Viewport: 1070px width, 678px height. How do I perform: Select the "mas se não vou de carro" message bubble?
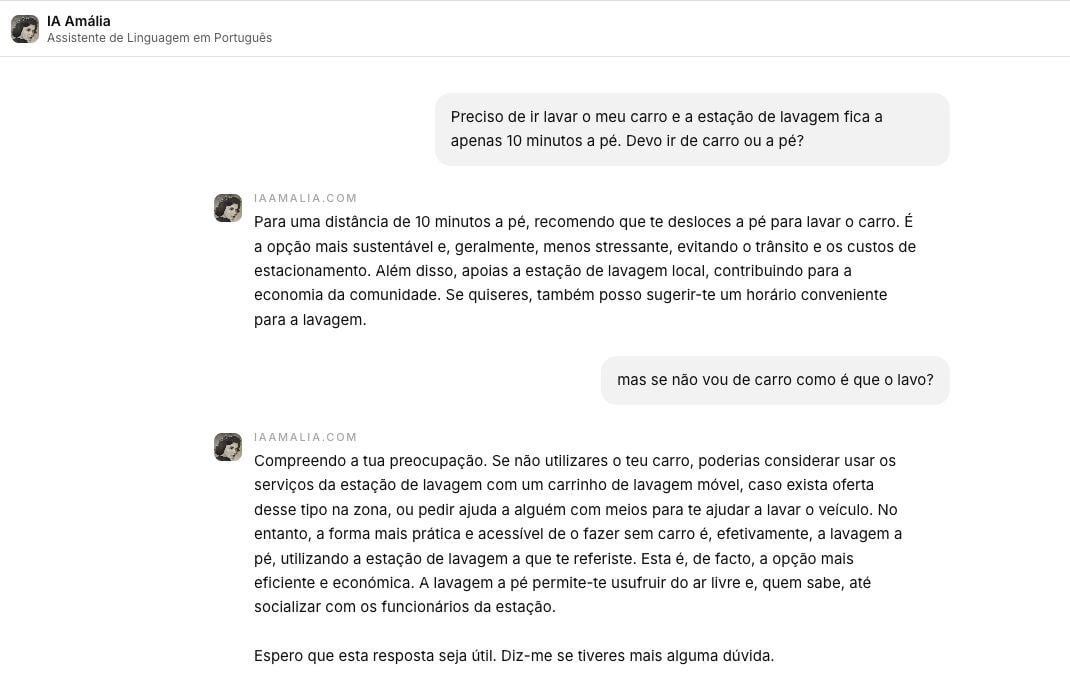(x=775, y=380)
